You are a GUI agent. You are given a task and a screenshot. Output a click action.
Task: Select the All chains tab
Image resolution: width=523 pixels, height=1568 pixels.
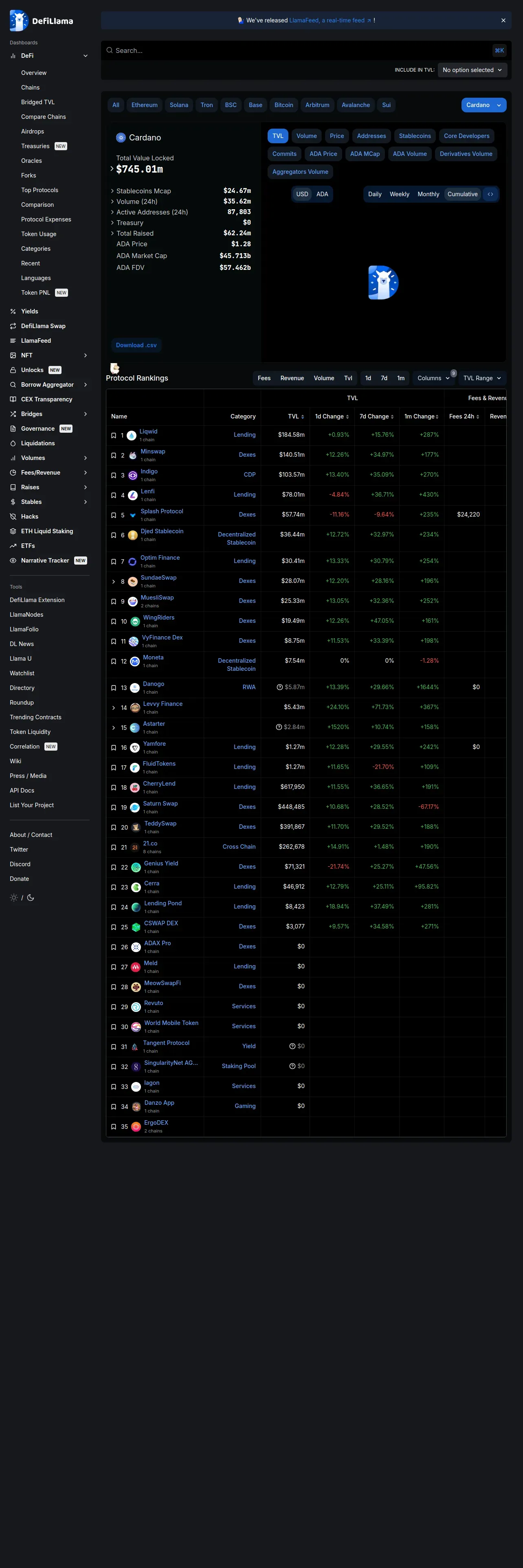tap(116, 105)
